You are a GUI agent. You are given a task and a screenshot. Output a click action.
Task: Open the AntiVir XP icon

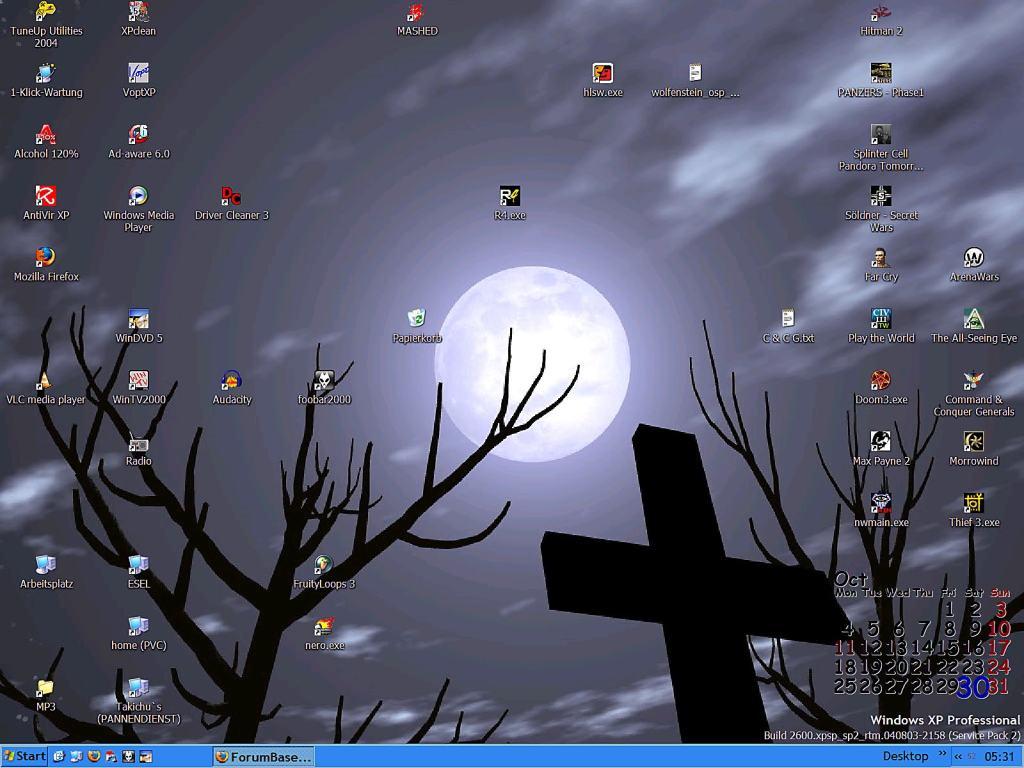tap(46, 204)
